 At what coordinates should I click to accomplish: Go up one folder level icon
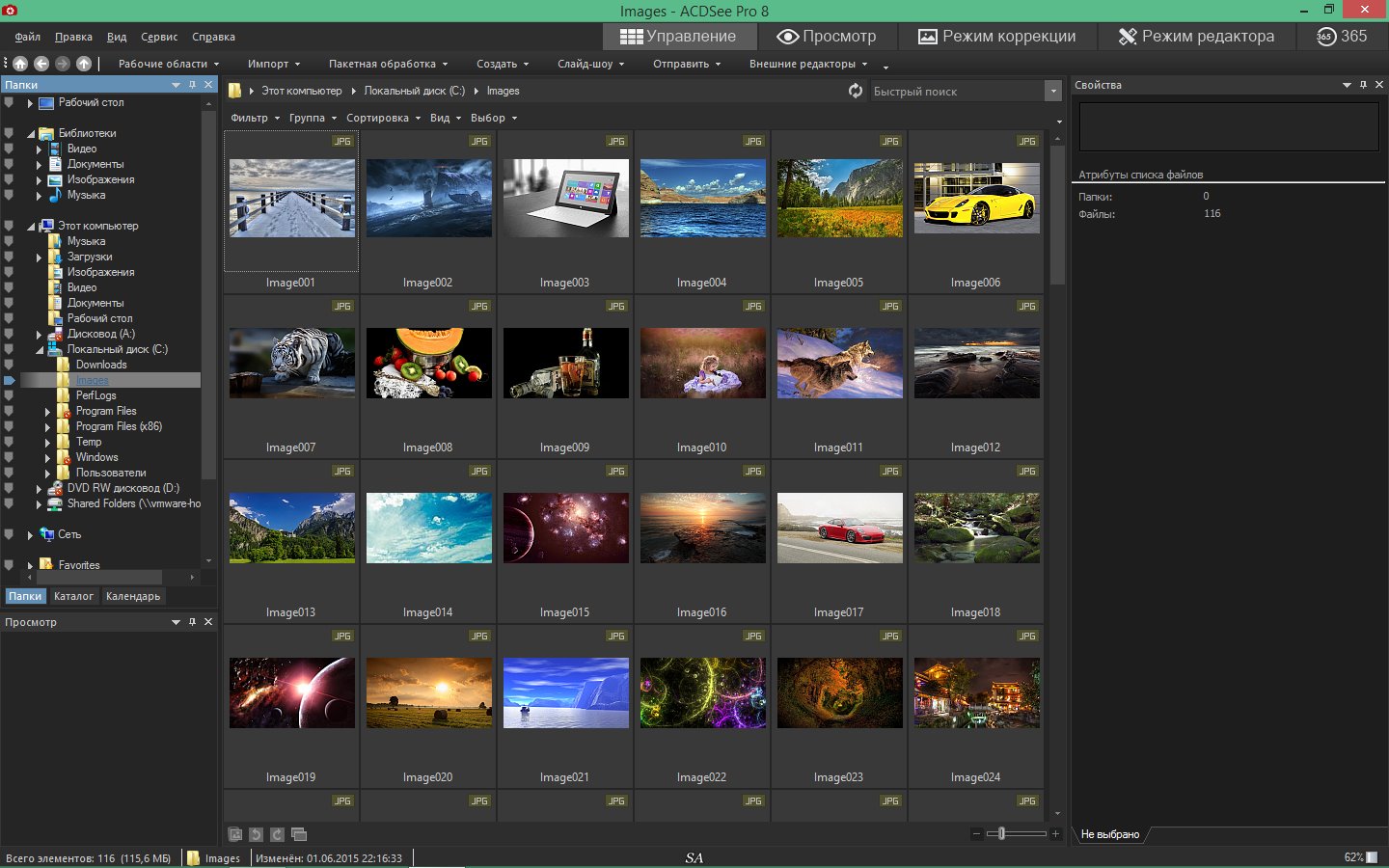(84, 64)
